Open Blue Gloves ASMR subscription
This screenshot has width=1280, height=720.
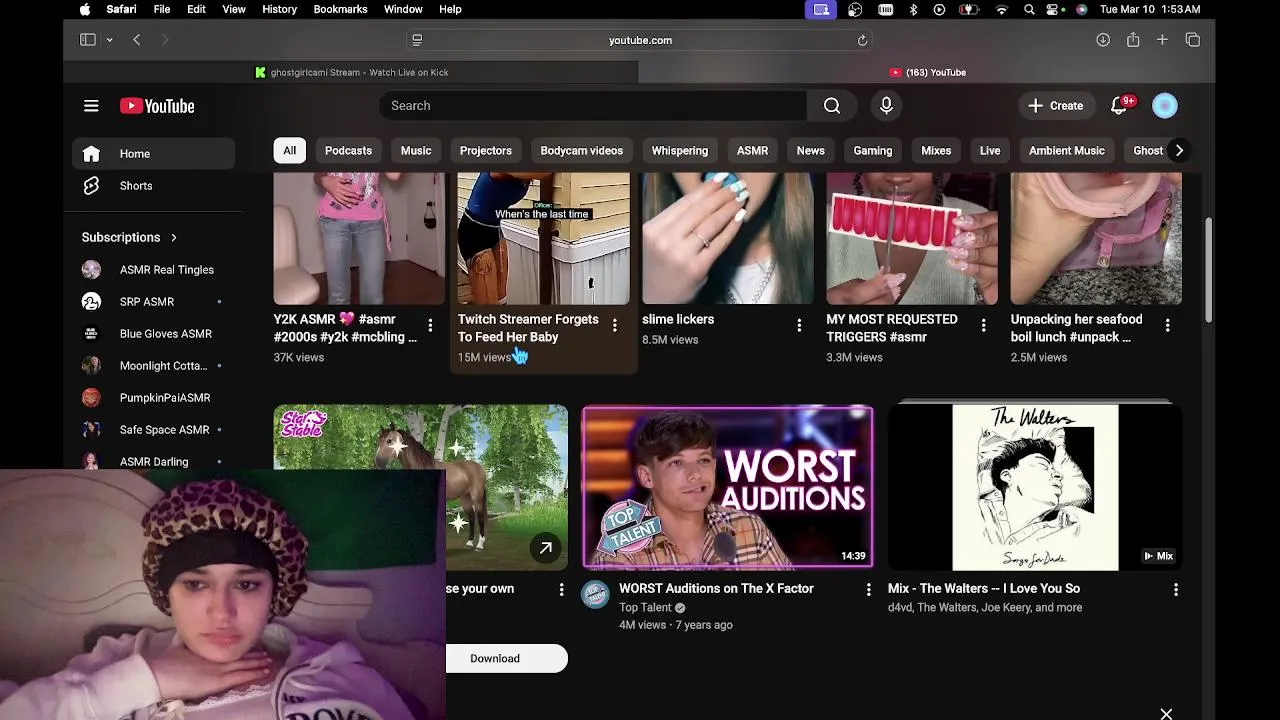153,334
